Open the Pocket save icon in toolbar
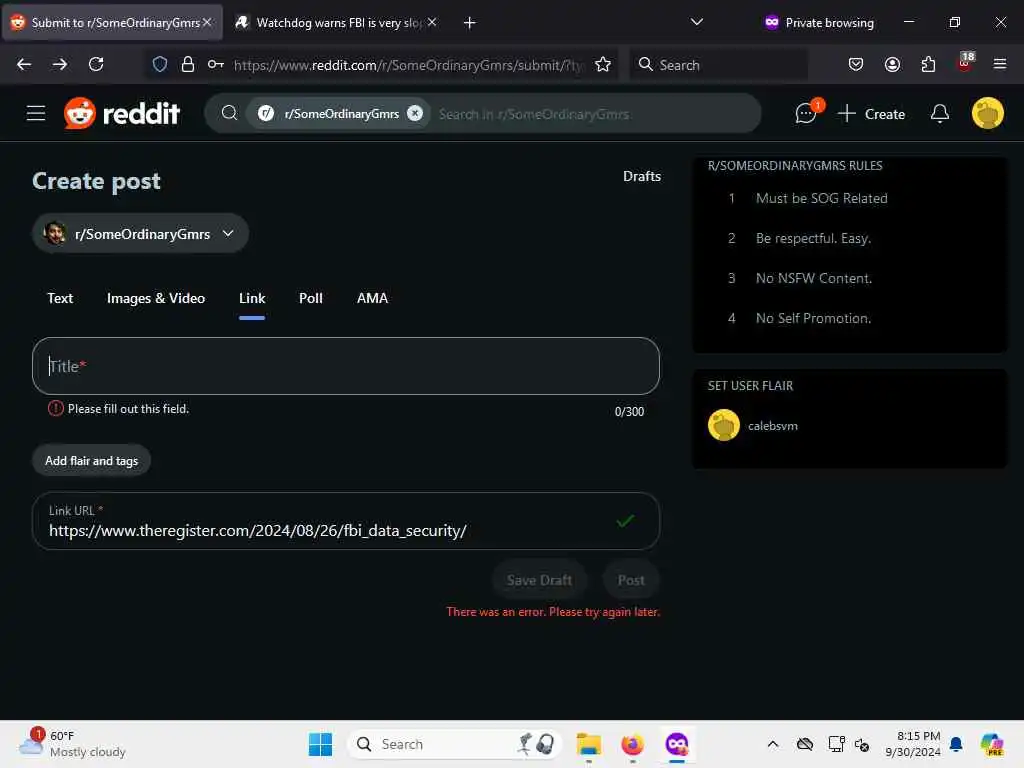 click(856, 64)
